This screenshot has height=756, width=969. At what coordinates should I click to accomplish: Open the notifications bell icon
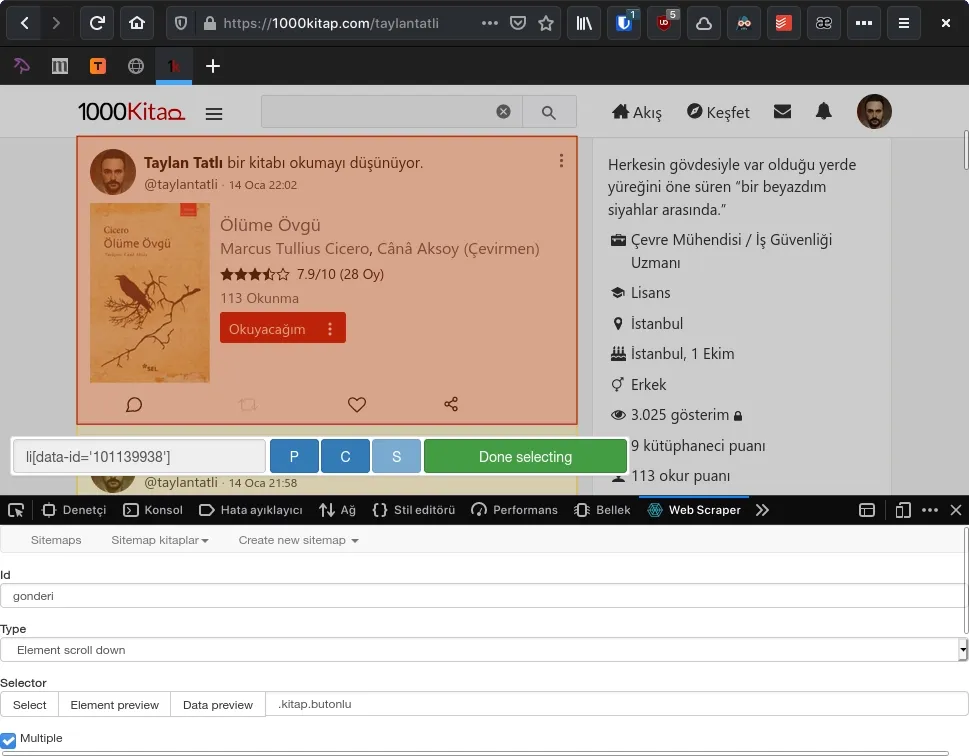[823, 112]
